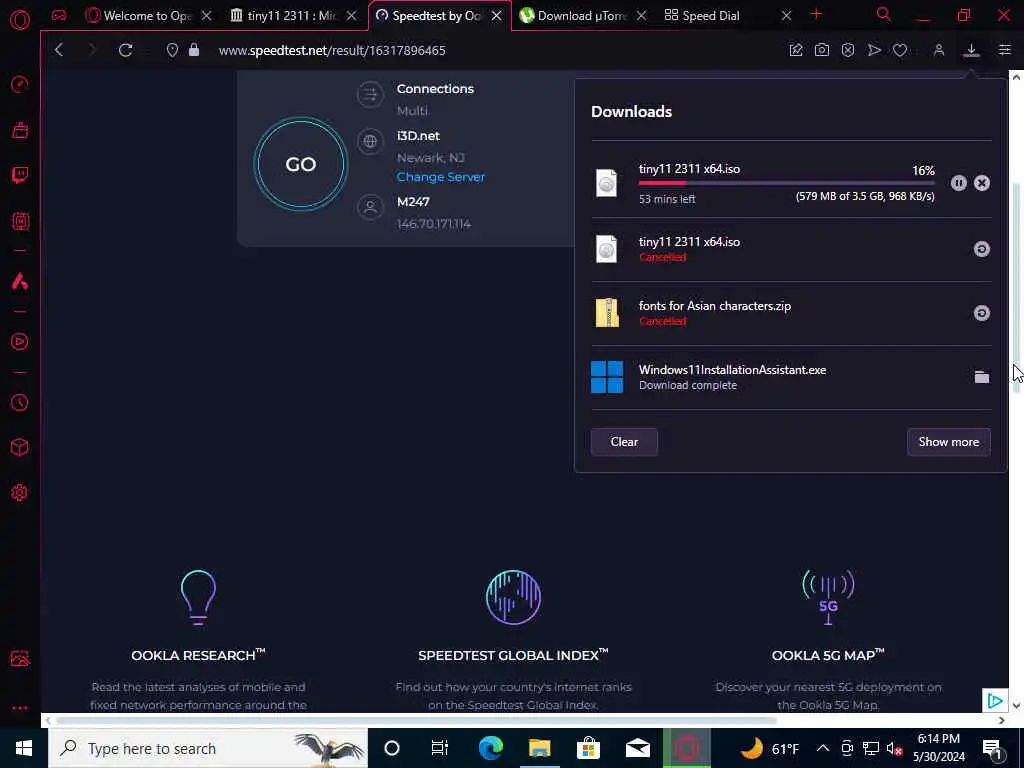This screenshot has height=768, width=1024.
Task: Reload the current page
Action: [x=125, y=50]
